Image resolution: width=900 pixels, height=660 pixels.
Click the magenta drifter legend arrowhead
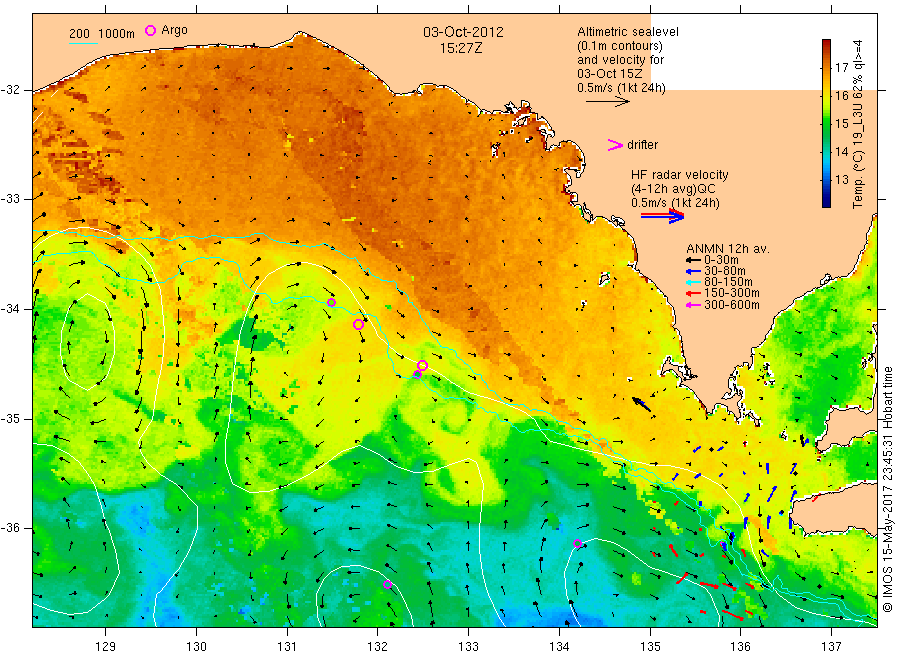point(615,145)
